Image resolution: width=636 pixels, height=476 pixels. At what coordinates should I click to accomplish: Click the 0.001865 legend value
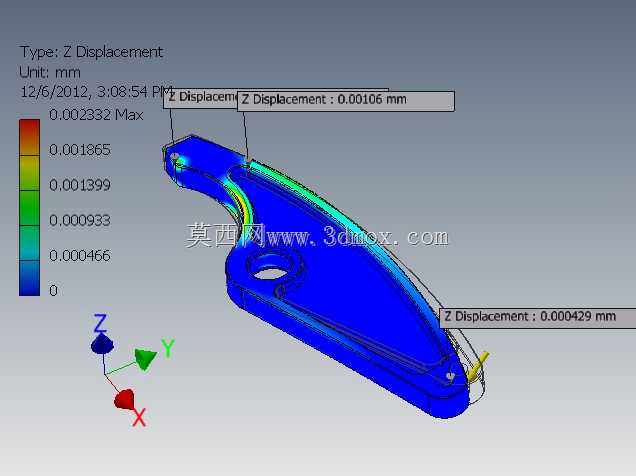pos(80,150)
